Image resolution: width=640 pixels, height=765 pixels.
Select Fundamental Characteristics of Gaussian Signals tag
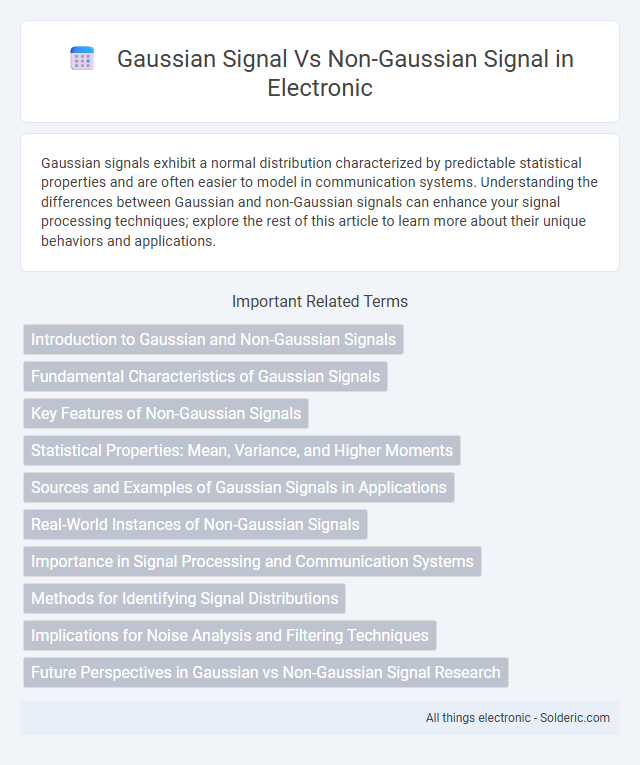[x=205, y=376]
